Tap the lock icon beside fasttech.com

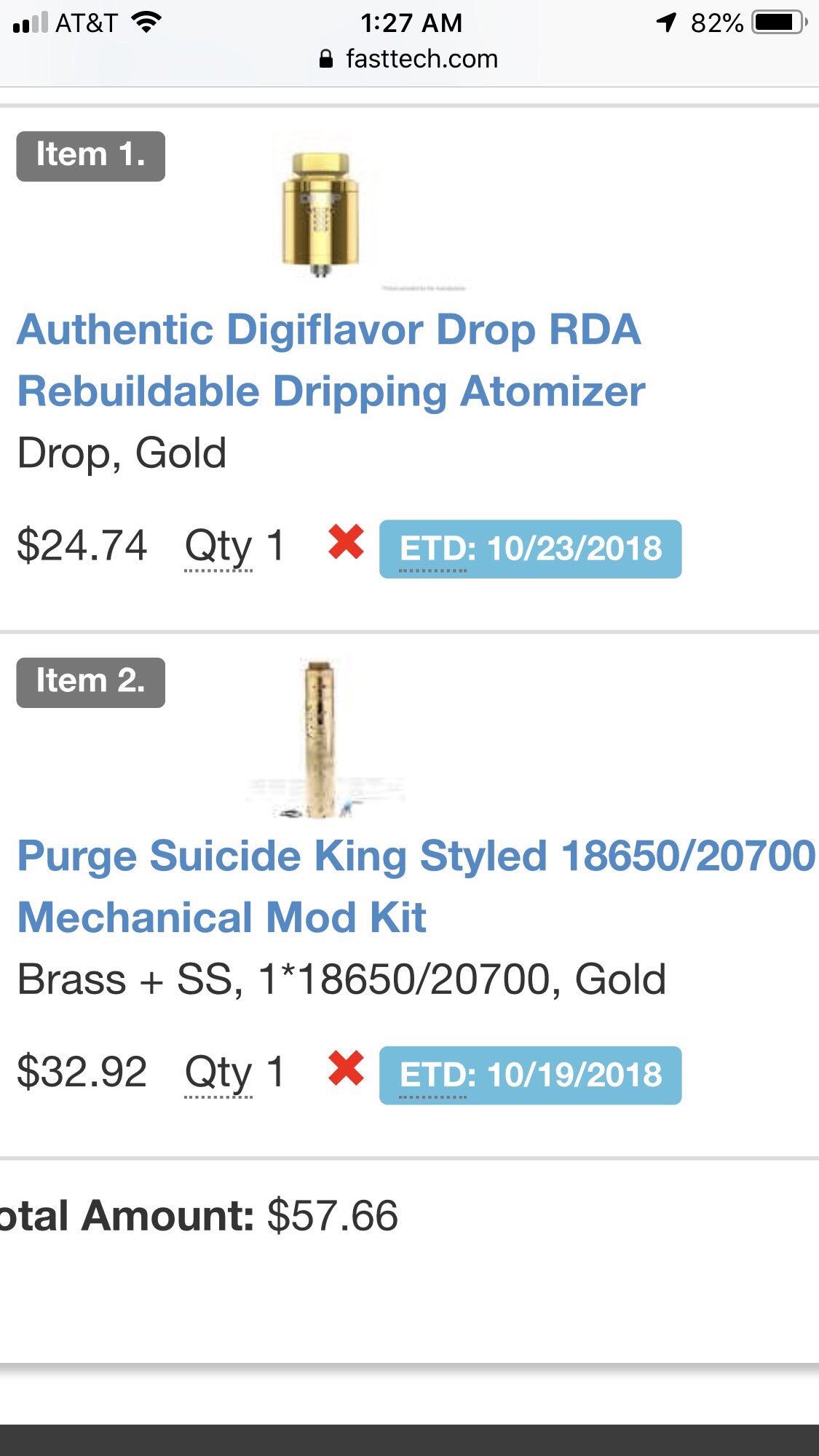[x=326, y=59]
